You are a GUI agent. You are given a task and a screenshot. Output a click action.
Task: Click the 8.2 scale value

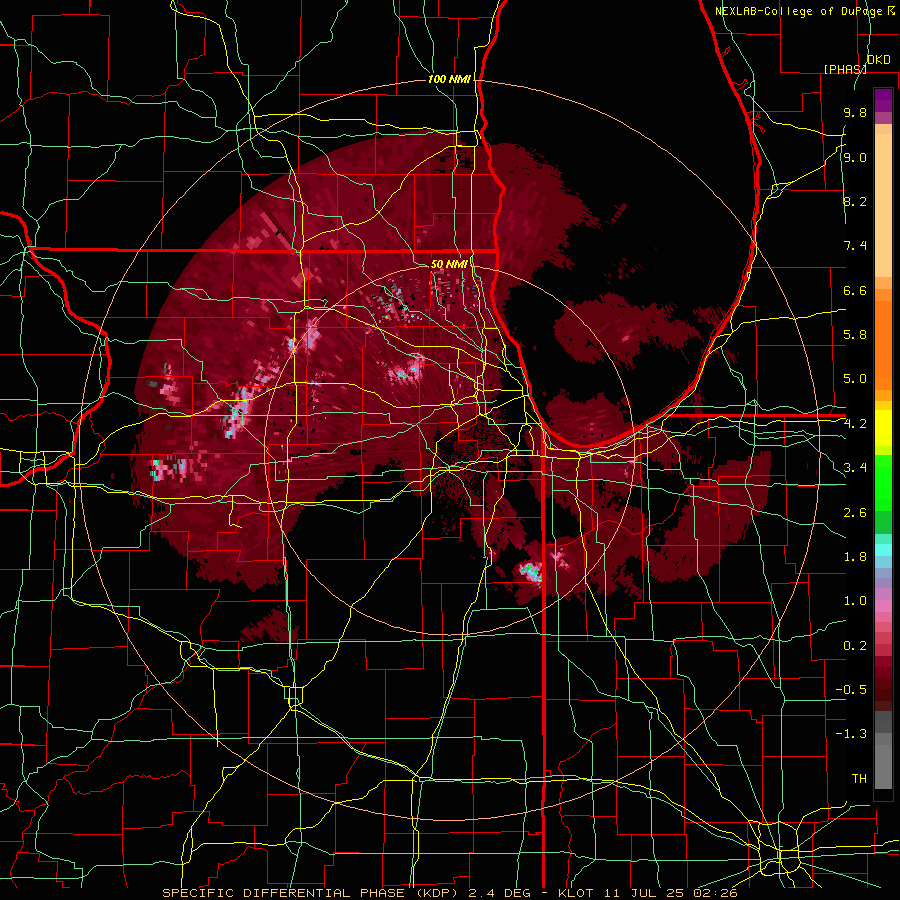(855, 201)
